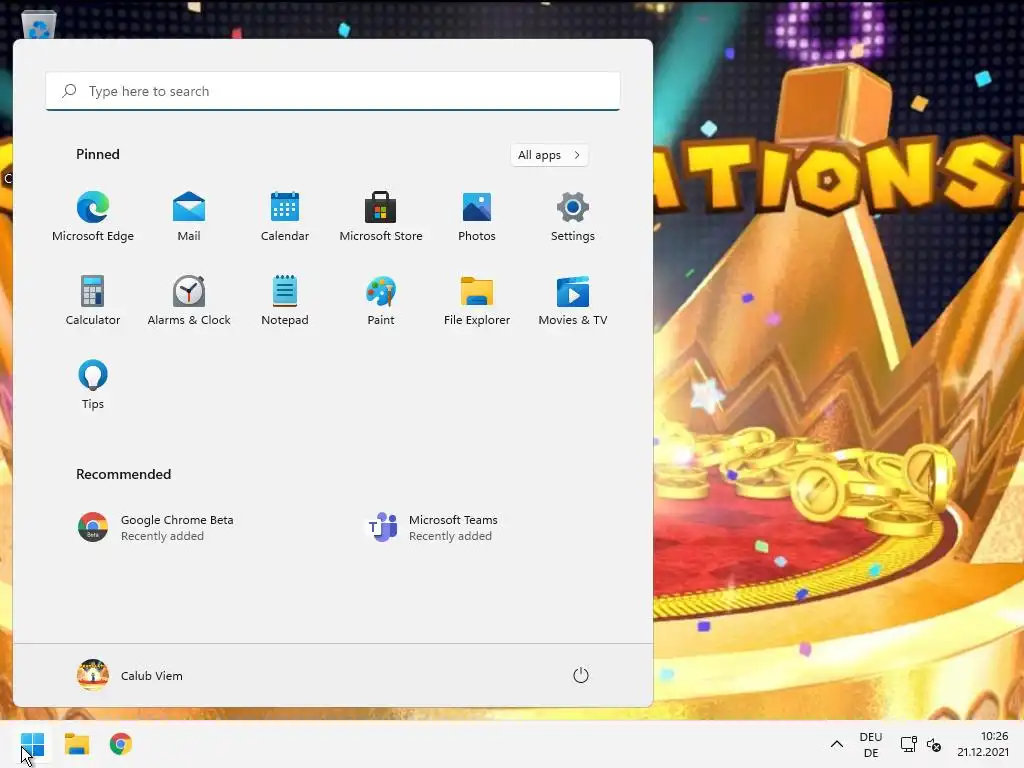Open recommended Google Chrome Beta
The height and width of the screenshot is (768, 1024).
point(155,528)
